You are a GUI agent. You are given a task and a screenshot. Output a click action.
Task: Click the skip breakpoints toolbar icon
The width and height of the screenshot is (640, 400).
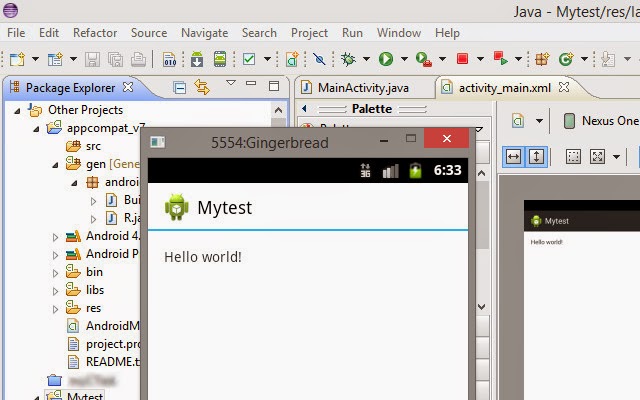[319, 59]
